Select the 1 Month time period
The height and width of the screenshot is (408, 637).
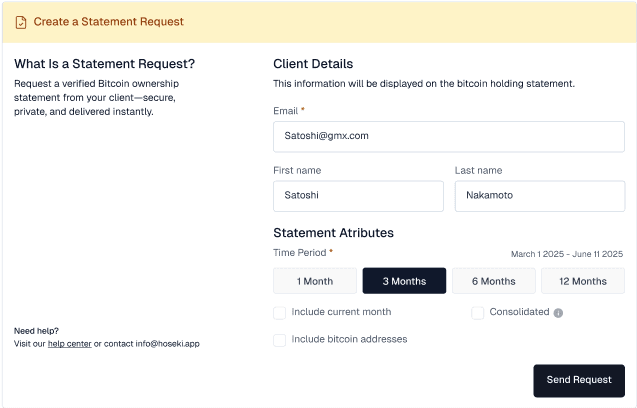click(315, 281)
